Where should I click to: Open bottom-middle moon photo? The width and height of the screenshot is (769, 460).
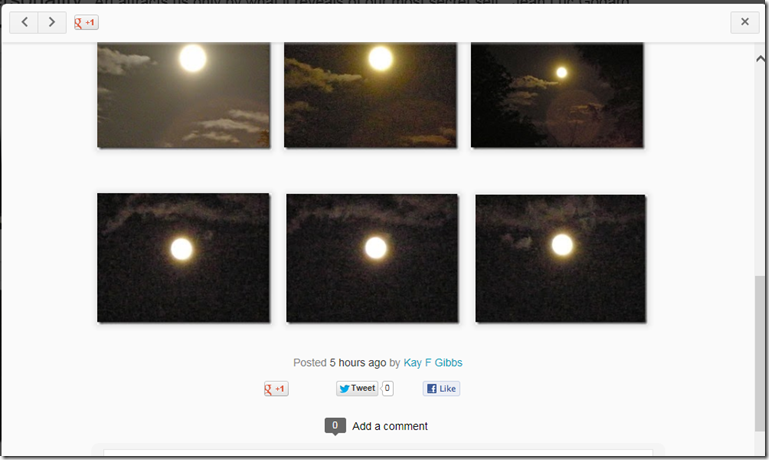point(372,258)
